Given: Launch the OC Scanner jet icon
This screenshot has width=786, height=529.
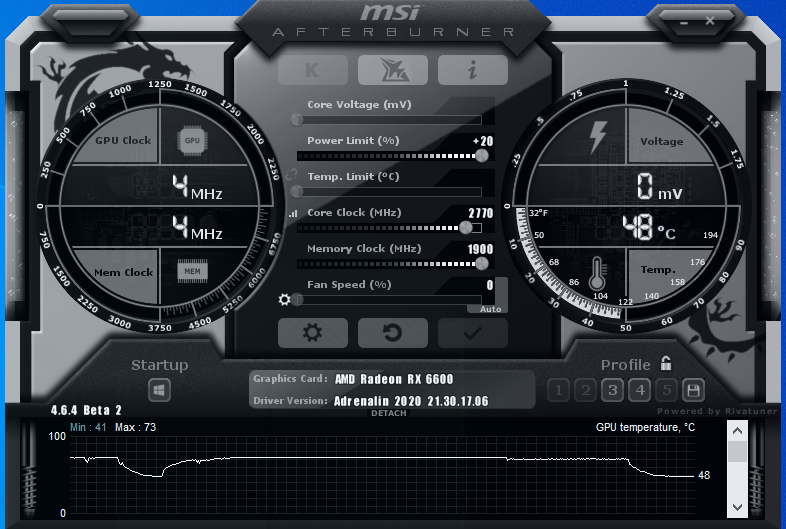Looking at the screenshot, I should click(393, 70).
